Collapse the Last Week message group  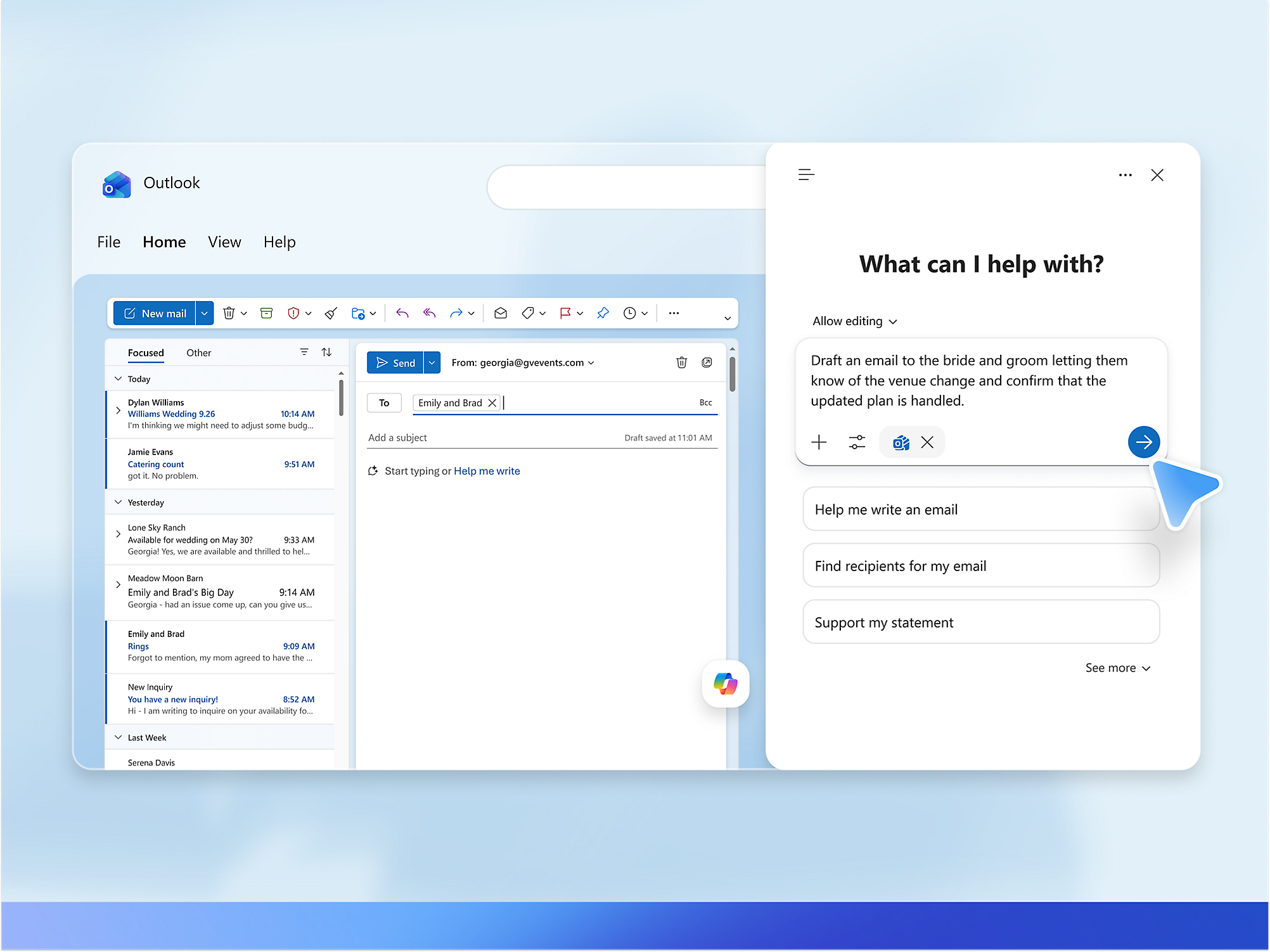[x=118, y=737]
